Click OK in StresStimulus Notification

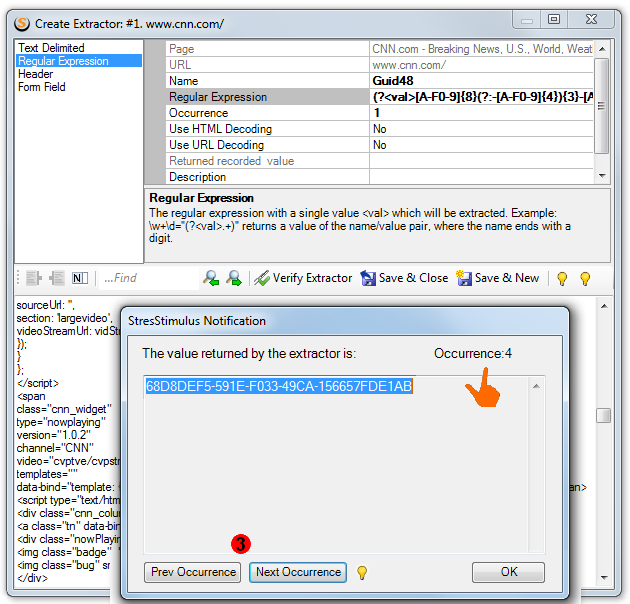point(508,572)
